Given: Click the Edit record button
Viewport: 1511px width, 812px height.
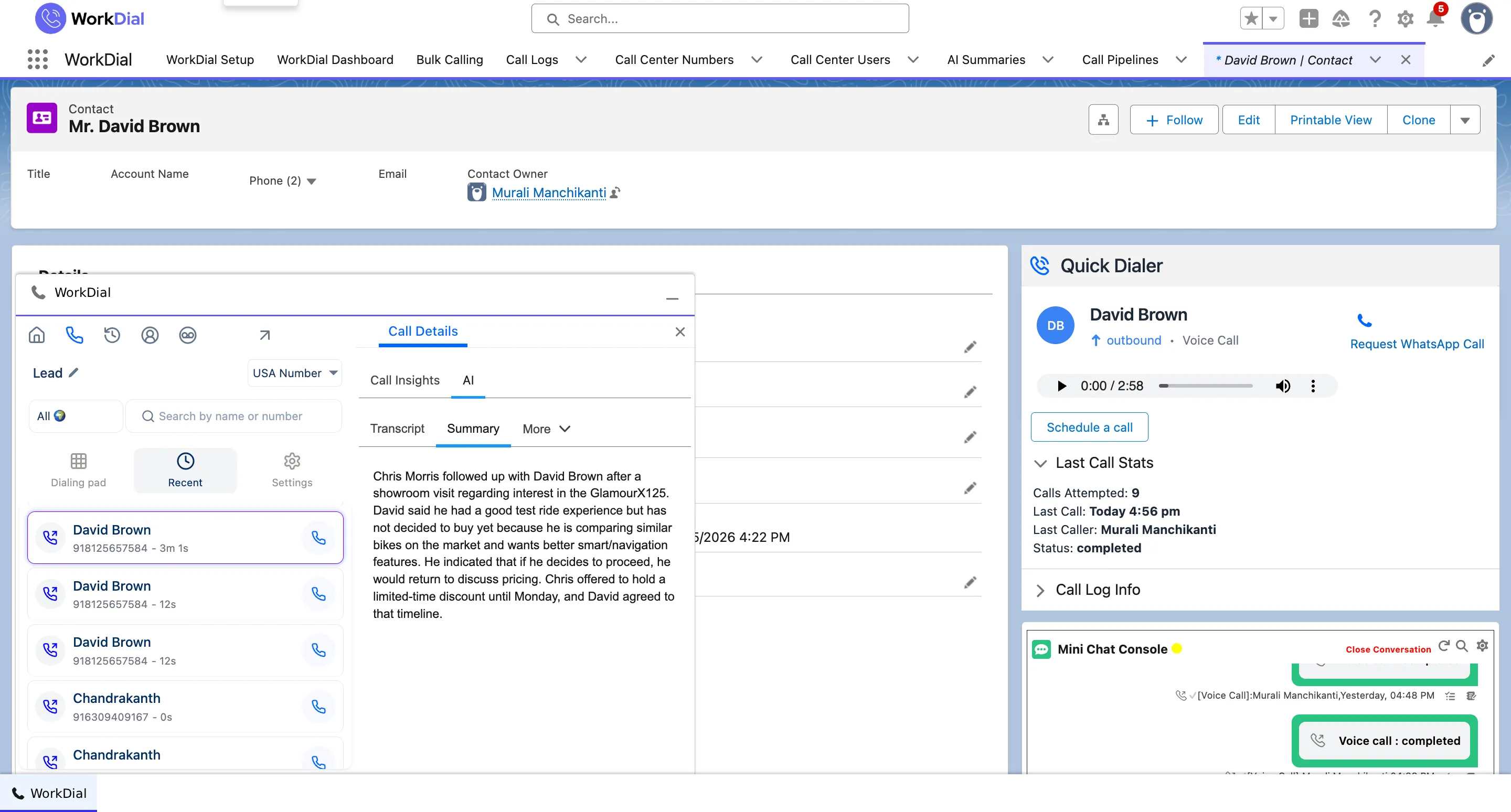Looking at the screenshot, I should [1248, 120].
